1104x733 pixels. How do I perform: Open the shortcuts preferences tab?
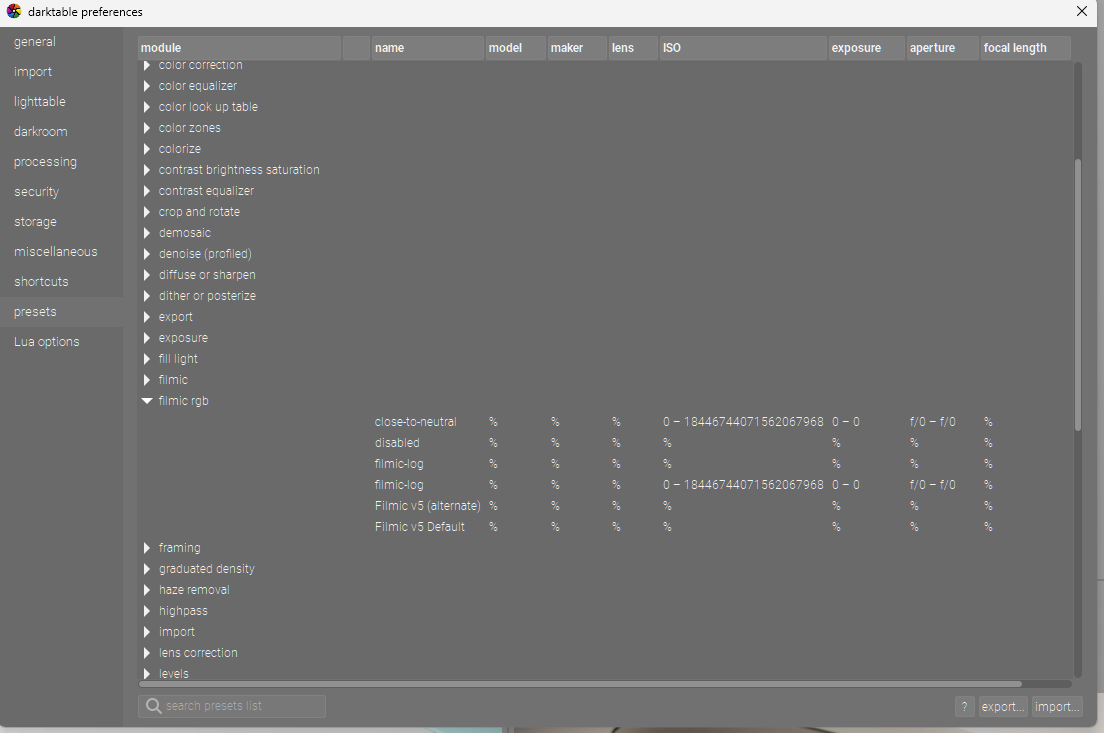pos(41,282)
